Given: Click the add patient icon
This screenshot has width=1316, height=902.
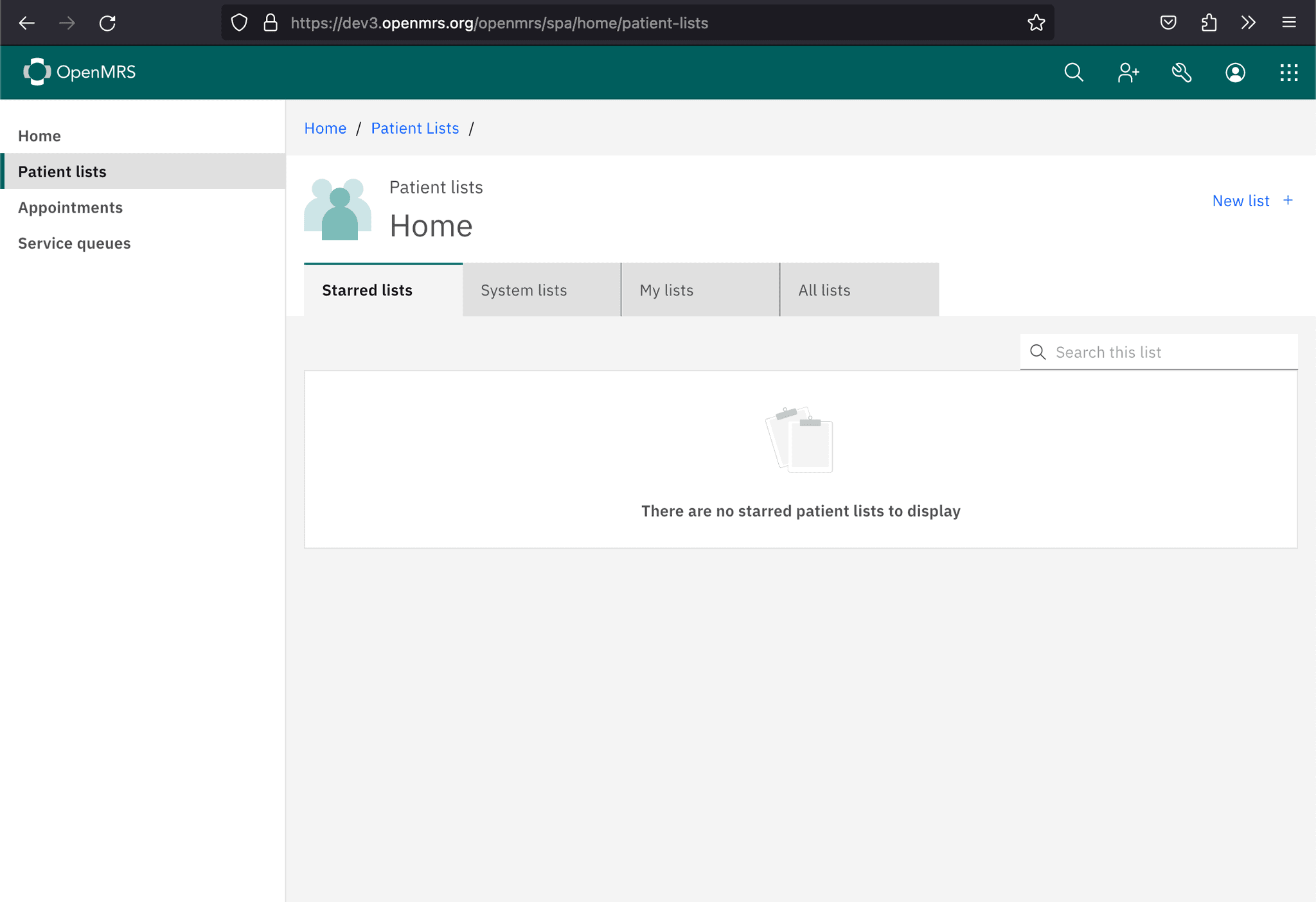Looking at the screenshot, I should click(1128, 73).
